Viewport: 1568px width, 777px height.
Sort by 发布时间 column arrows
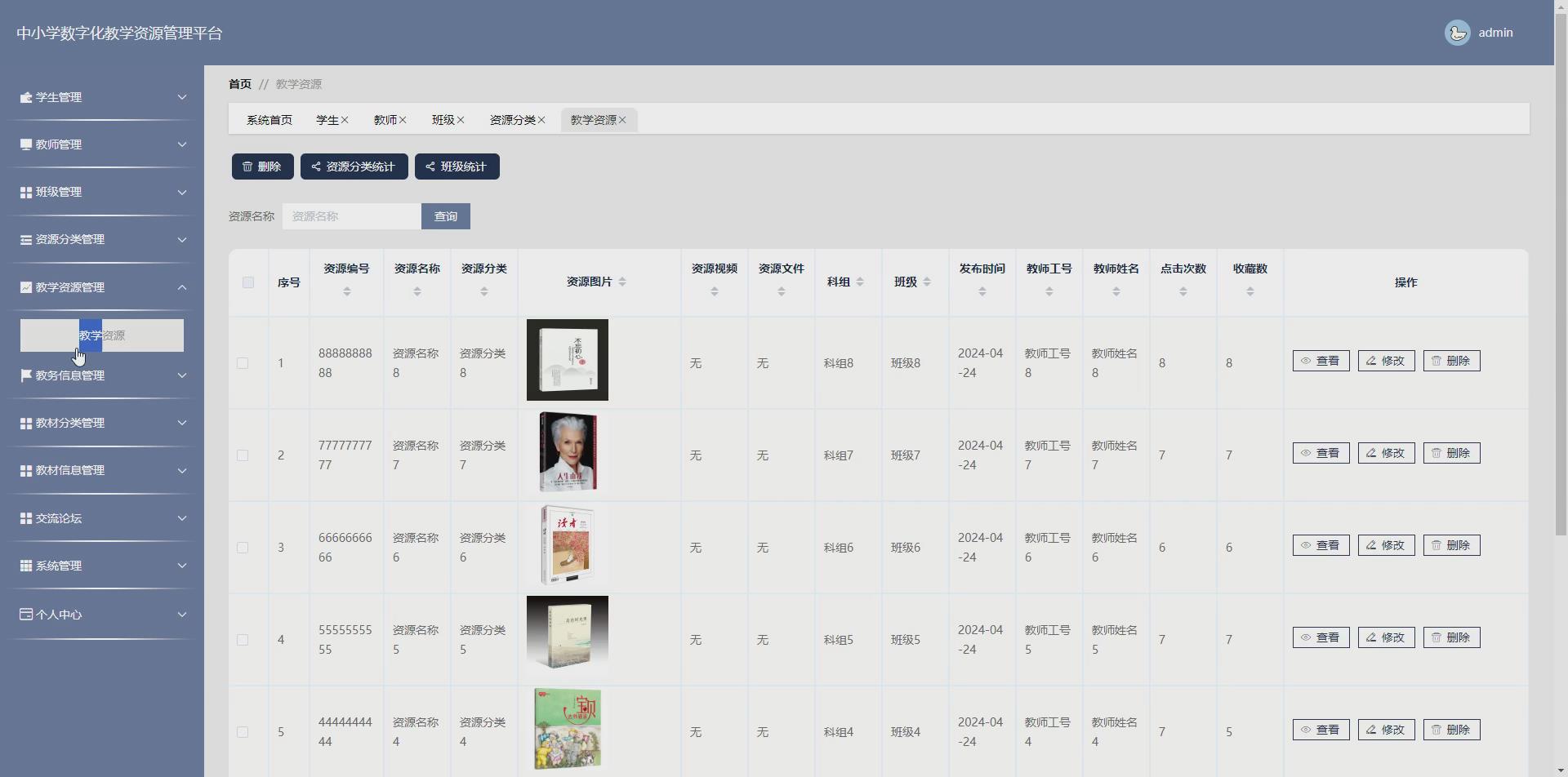pos(982,291)
